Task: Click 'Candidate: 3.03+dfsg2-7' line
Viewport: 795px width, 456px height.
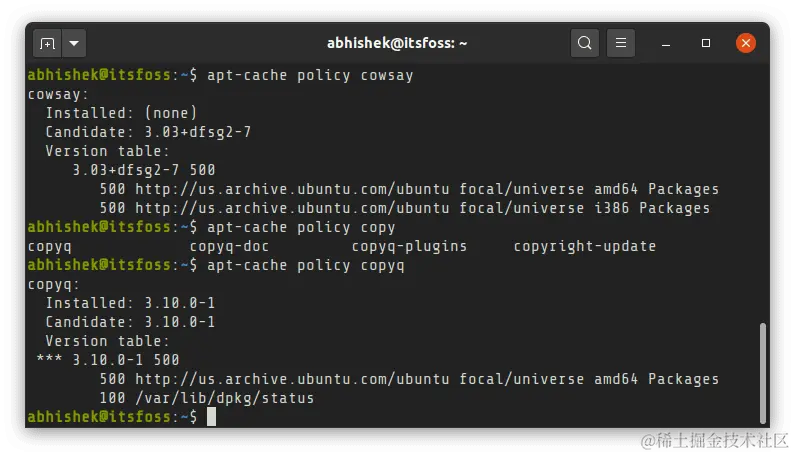Action: pyautogui.click(x=148, y=132)
